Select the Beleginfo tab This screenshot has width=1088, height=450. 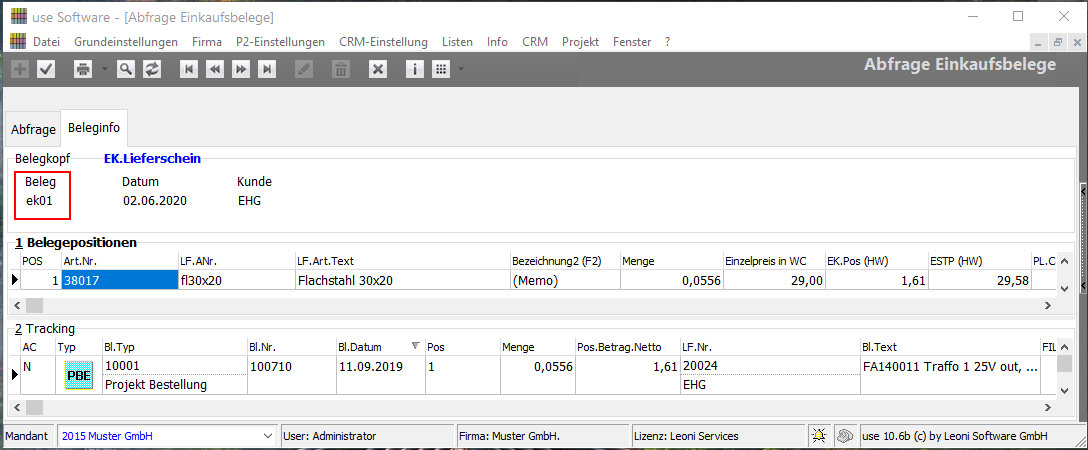[x=94, y=128]
